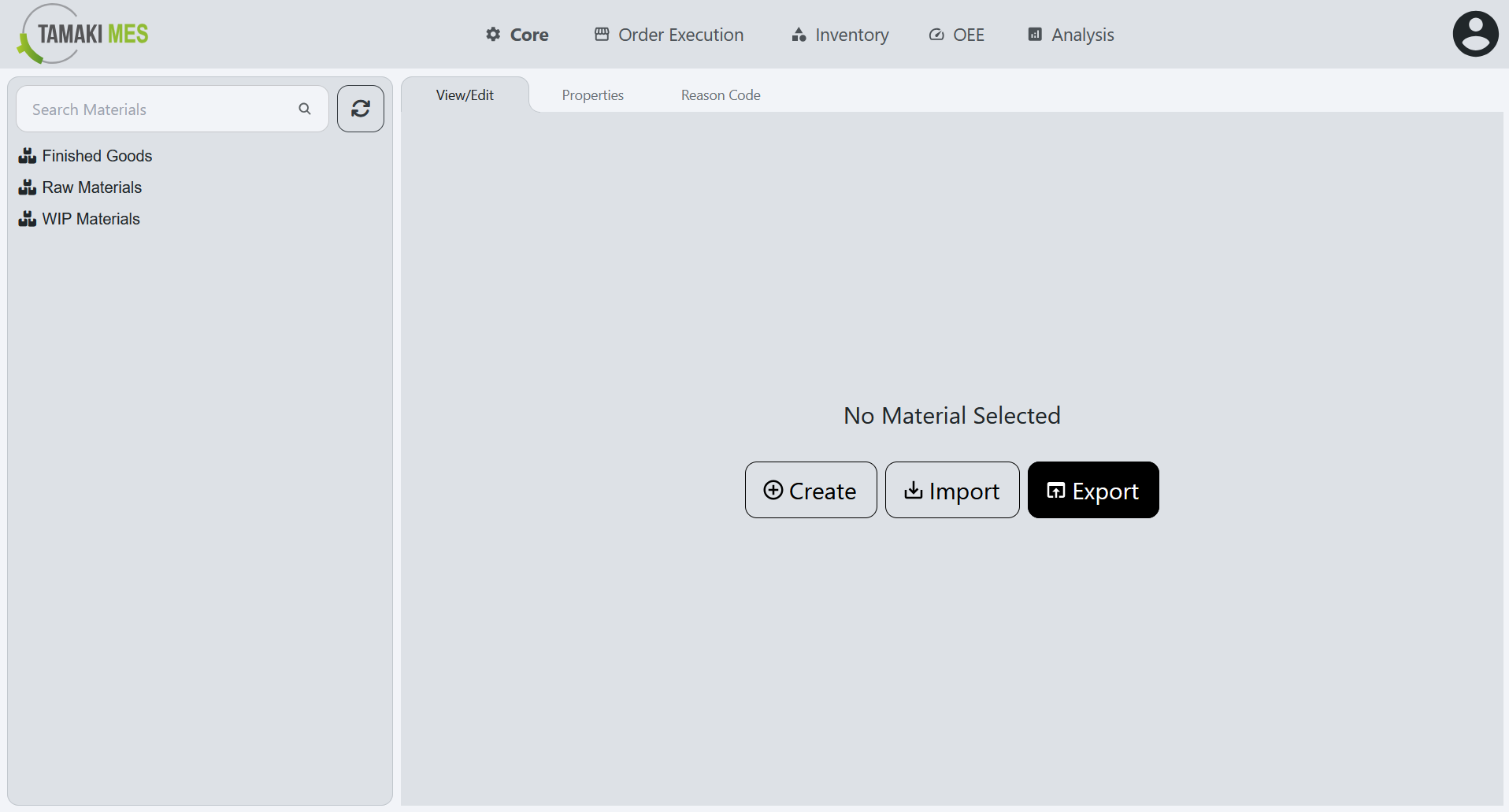Click the Order Execution storefront icon
The width and height of the screenshot is (1509, 812).
coord(601,34)
